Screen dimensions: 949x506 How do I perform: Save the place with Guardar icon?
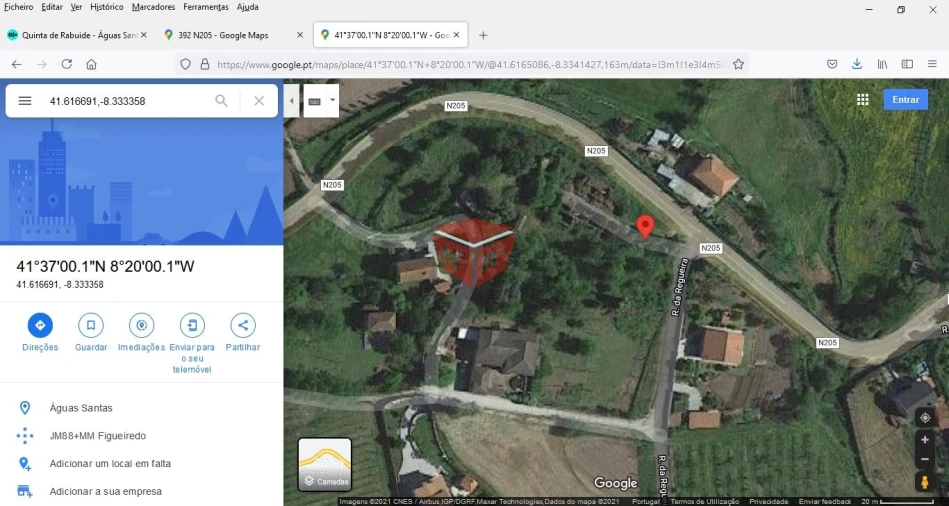click(91, 325)
